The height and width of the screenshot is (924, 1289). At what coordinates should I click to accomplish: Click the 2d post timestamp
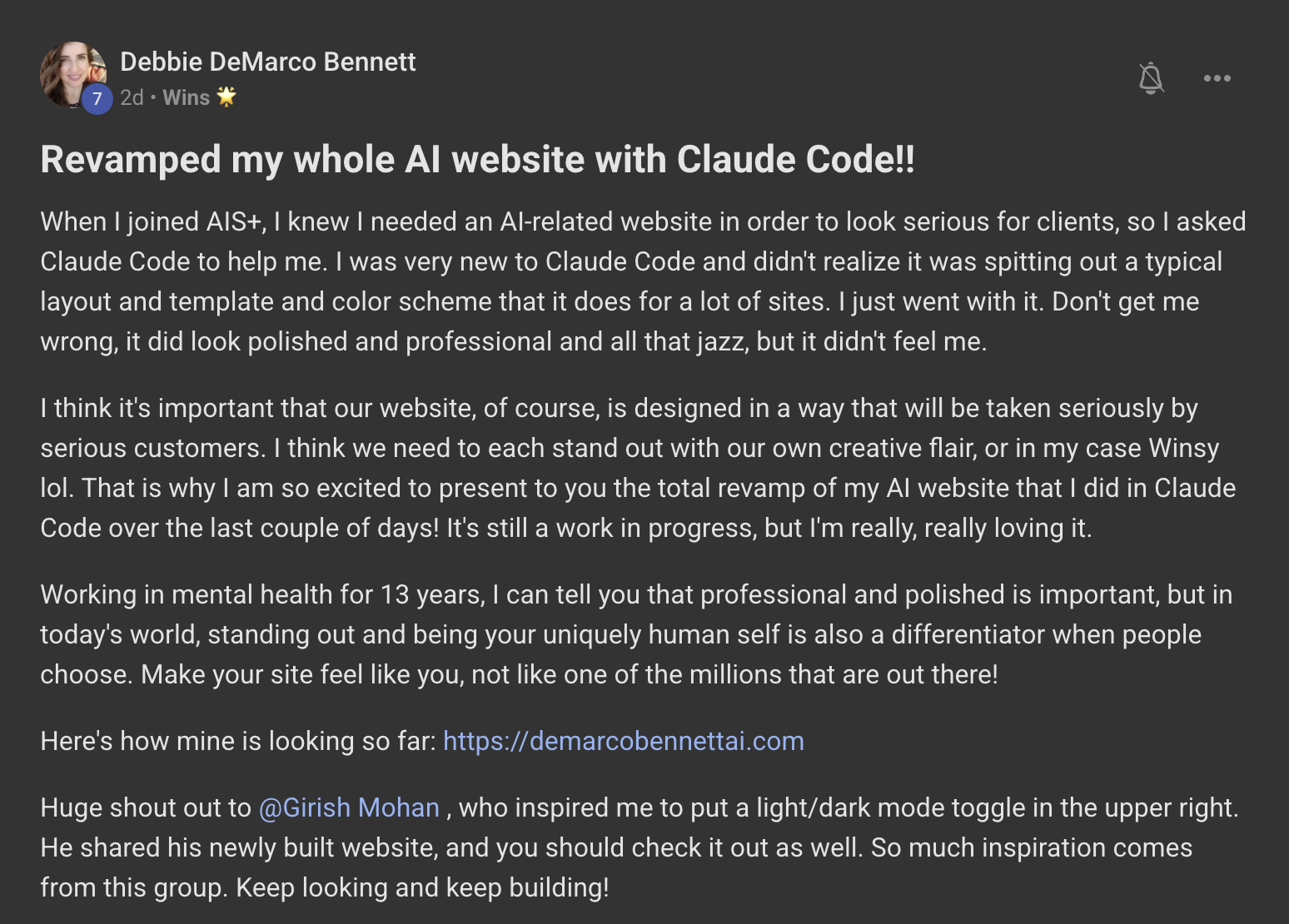[x=132, y=97]
